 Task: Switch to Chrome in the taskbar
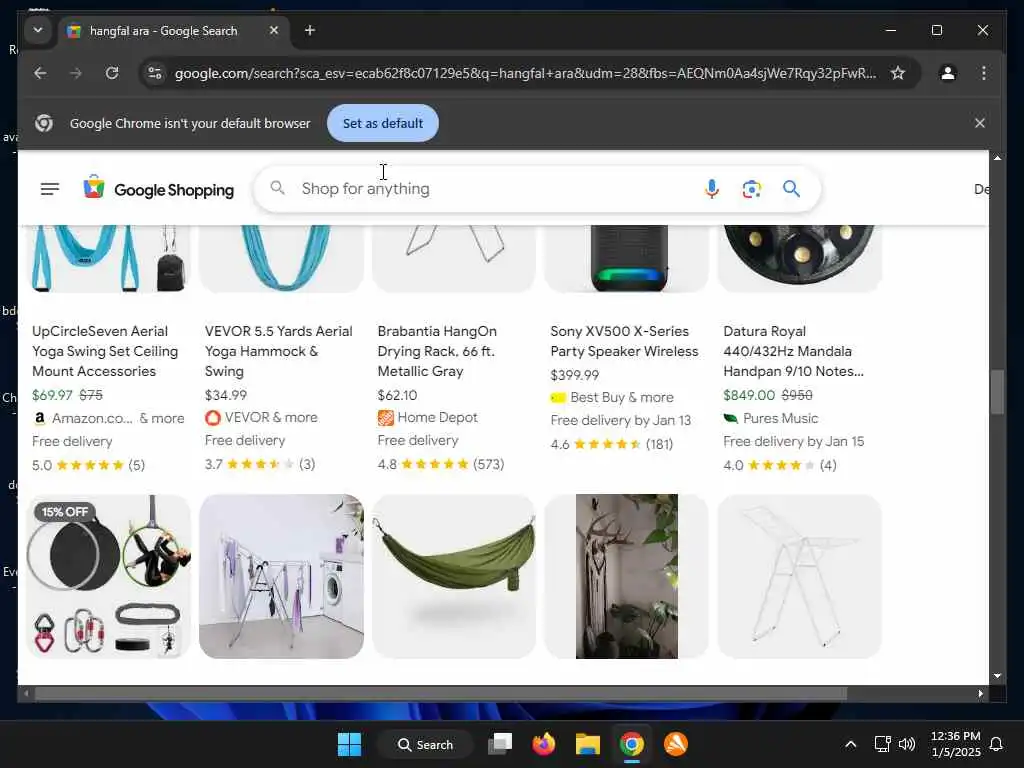pos(632,744)
